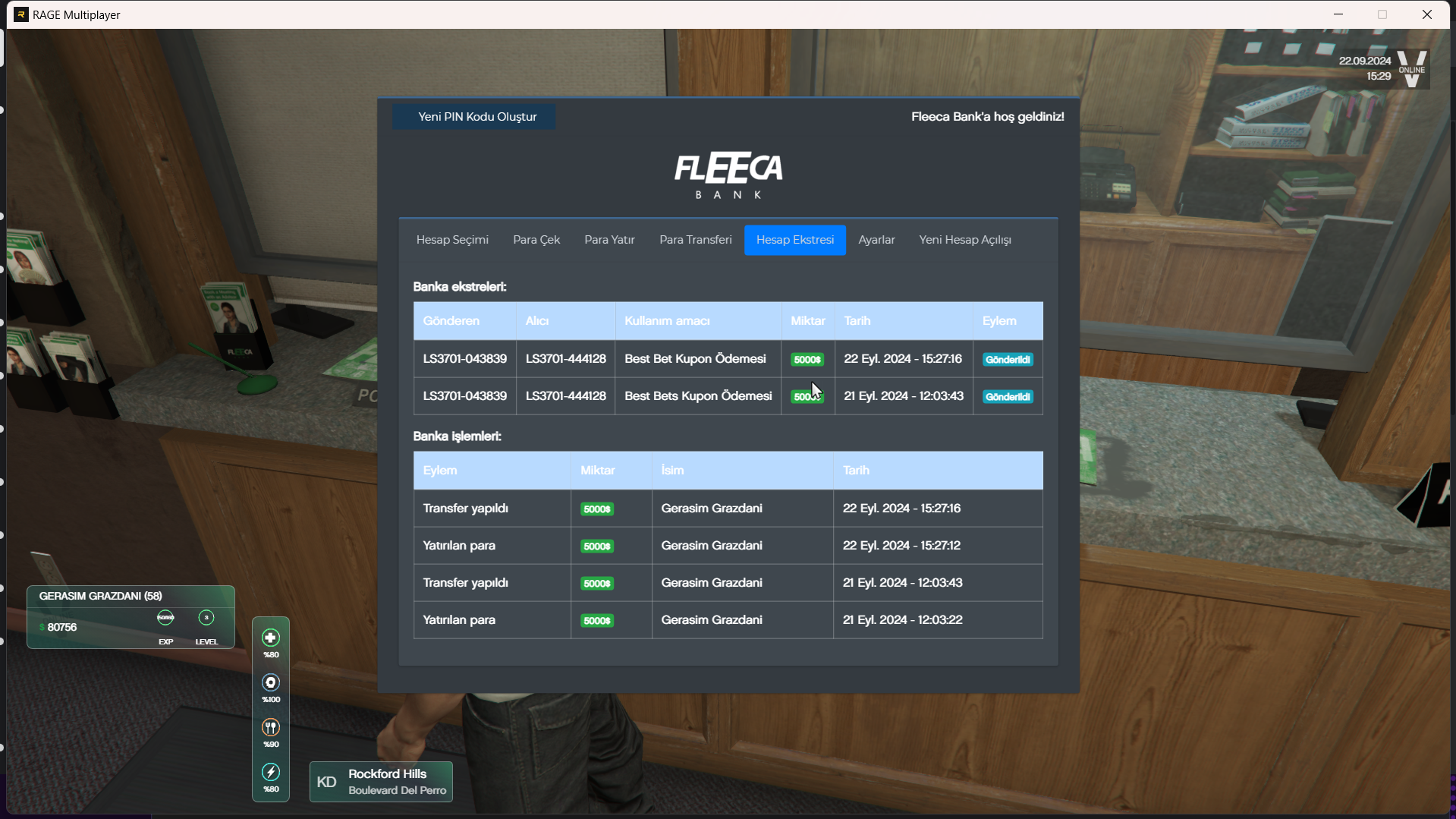Go to the Para Yatır tab
Image resolution: width=1456 pixels, height=819 pixels.
click(609, 240)
